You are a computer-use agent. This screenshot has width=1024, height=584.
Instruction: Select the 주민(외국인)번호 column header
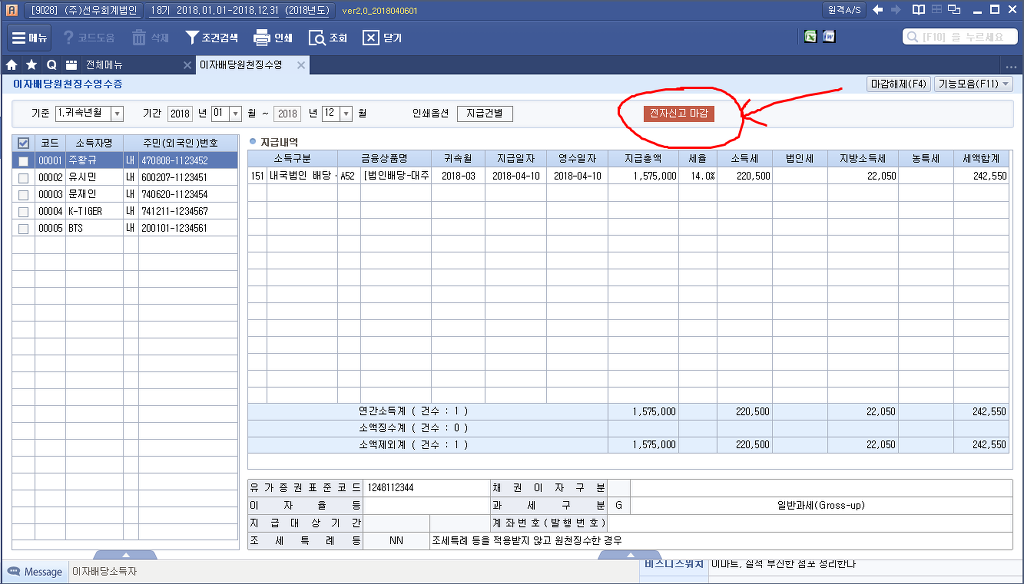[180, 143]
